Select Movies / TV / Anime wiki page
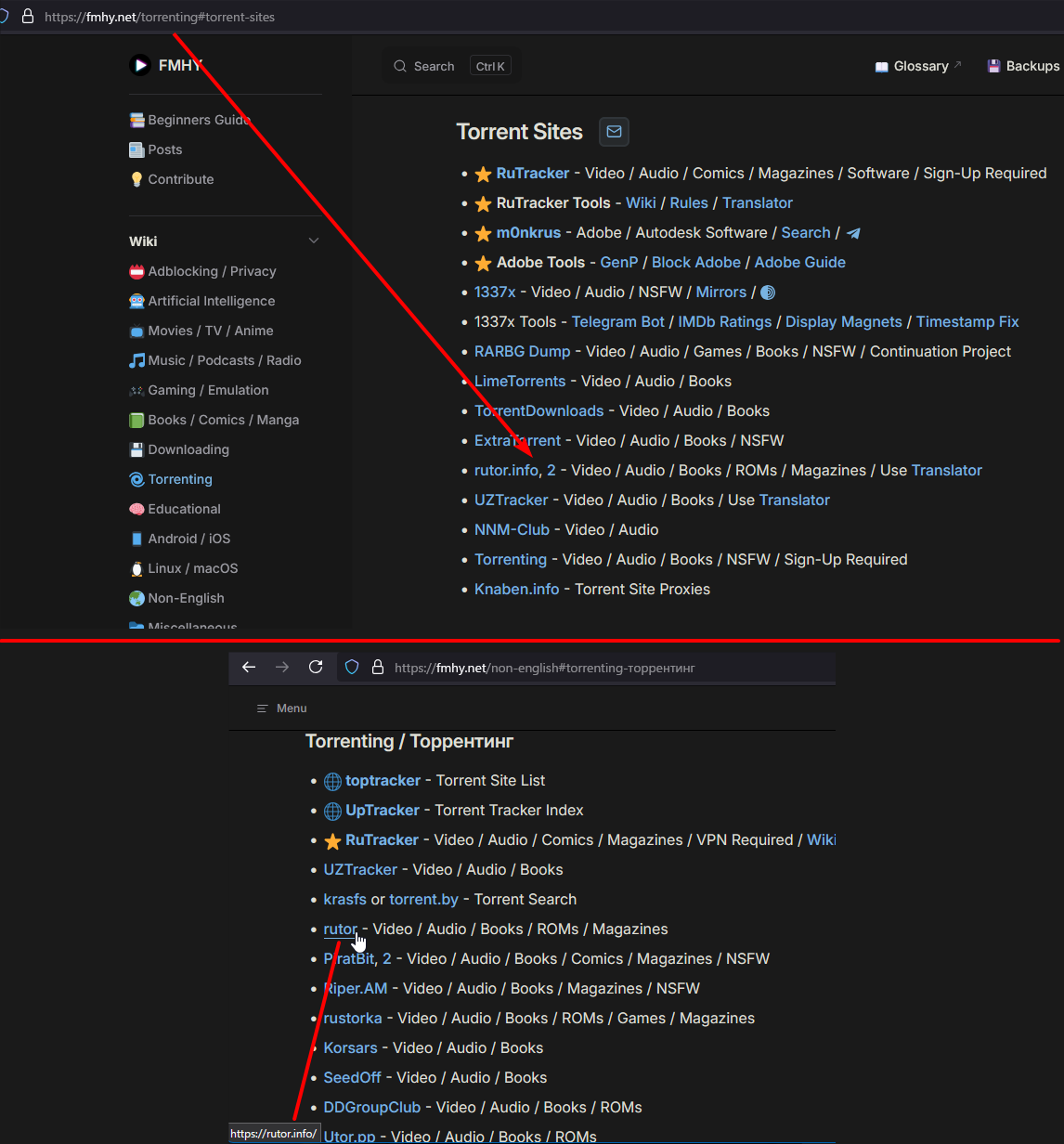 coord(201,331)
